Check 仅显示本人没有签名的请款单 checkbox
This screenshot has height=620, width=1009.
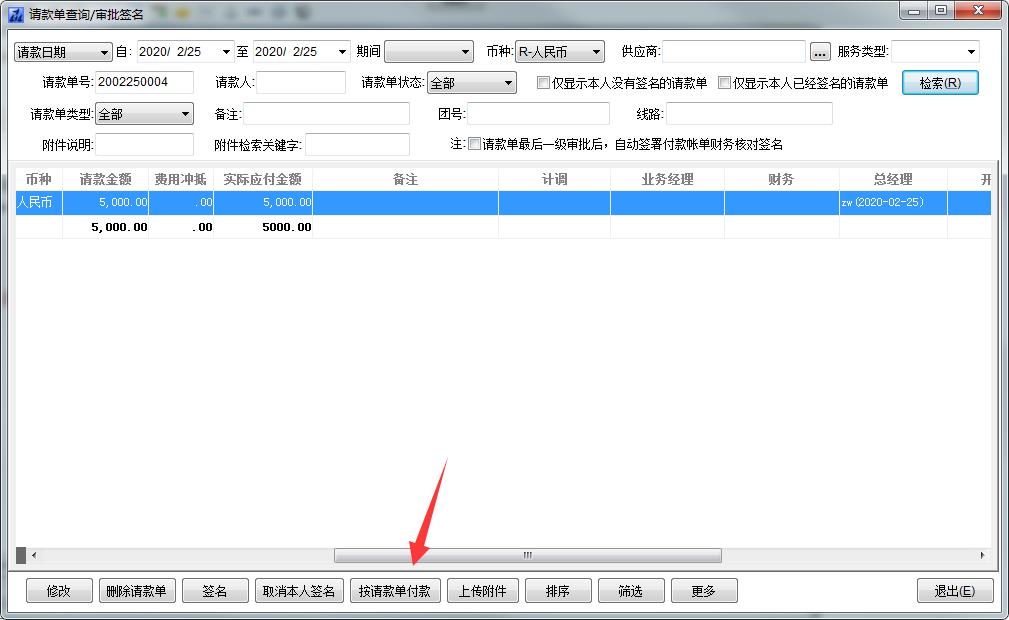click(x=544, y=83)
